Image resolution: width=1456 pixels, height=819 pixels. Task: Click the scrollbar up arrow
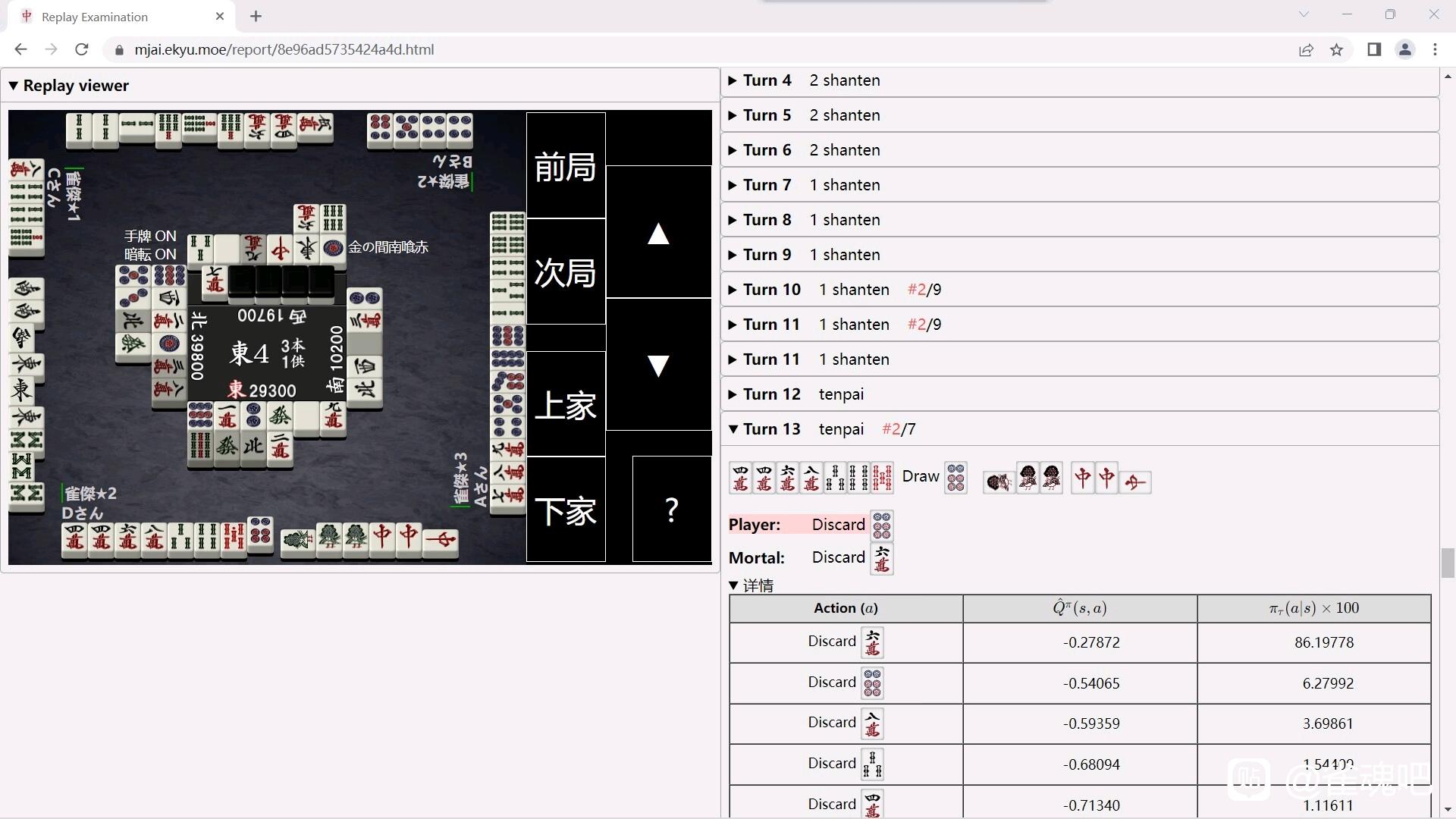(x=1448, y=76)
